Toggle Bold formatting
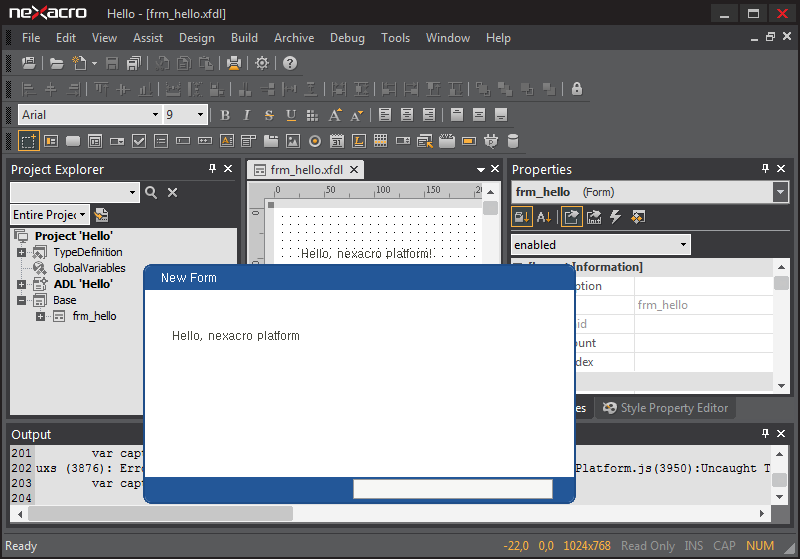800x559 pixels. pyautogui.click(x=225, y=115)
